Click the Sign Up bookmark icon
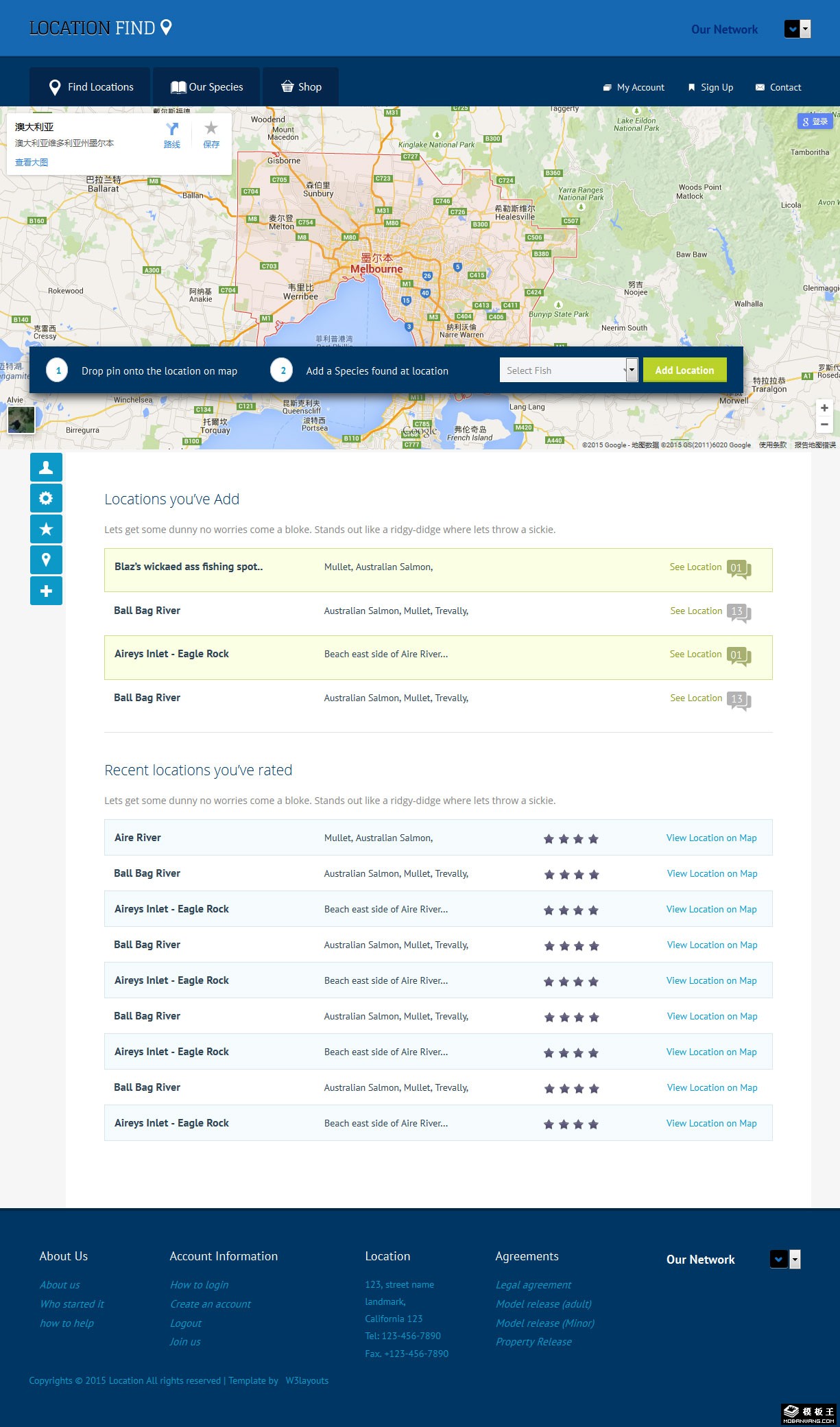The height and width of the screenshot is (1427, 840). [692, 88]
